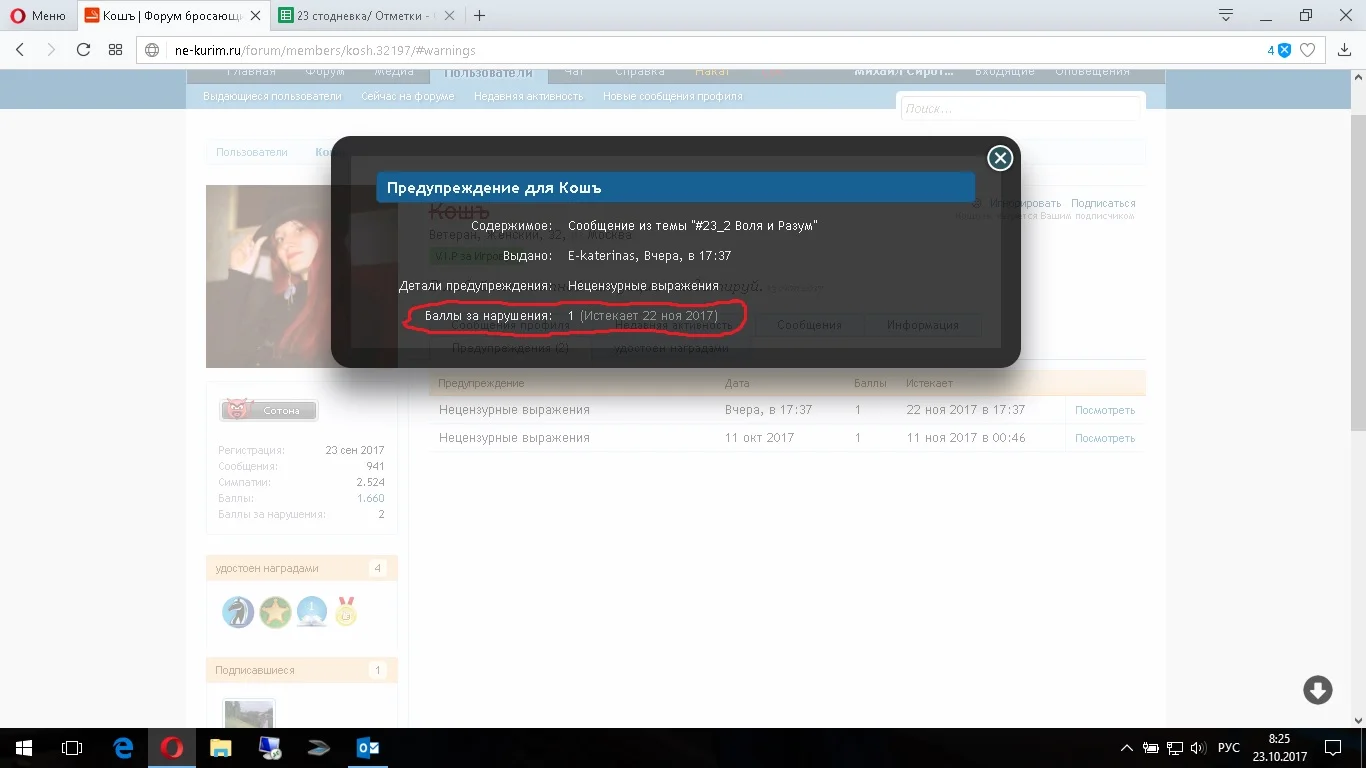The image size is (1366, 768).
Task: Click the page reload icon
Action: click(83, 50)
